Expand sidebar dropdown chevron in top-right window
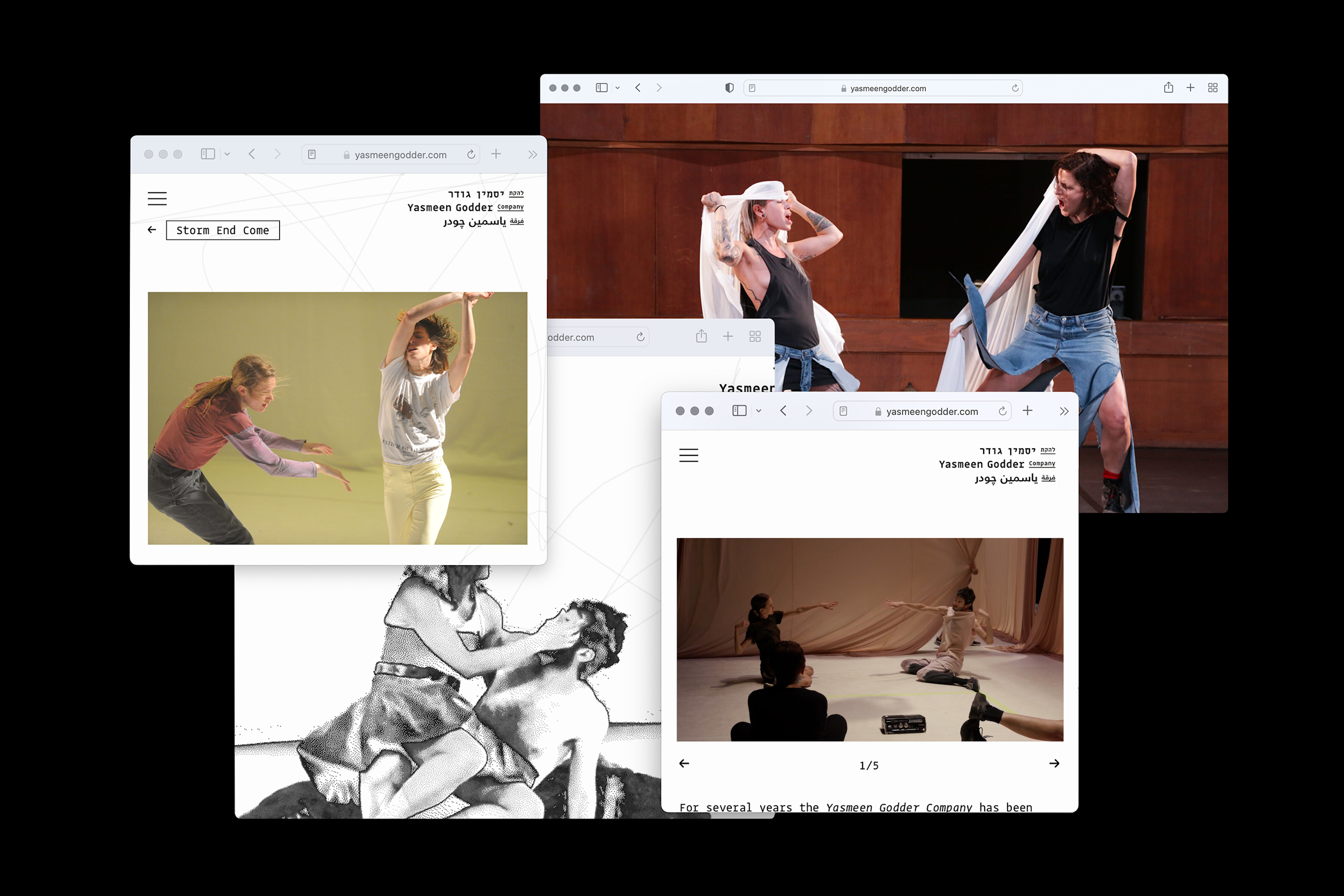 618,88
